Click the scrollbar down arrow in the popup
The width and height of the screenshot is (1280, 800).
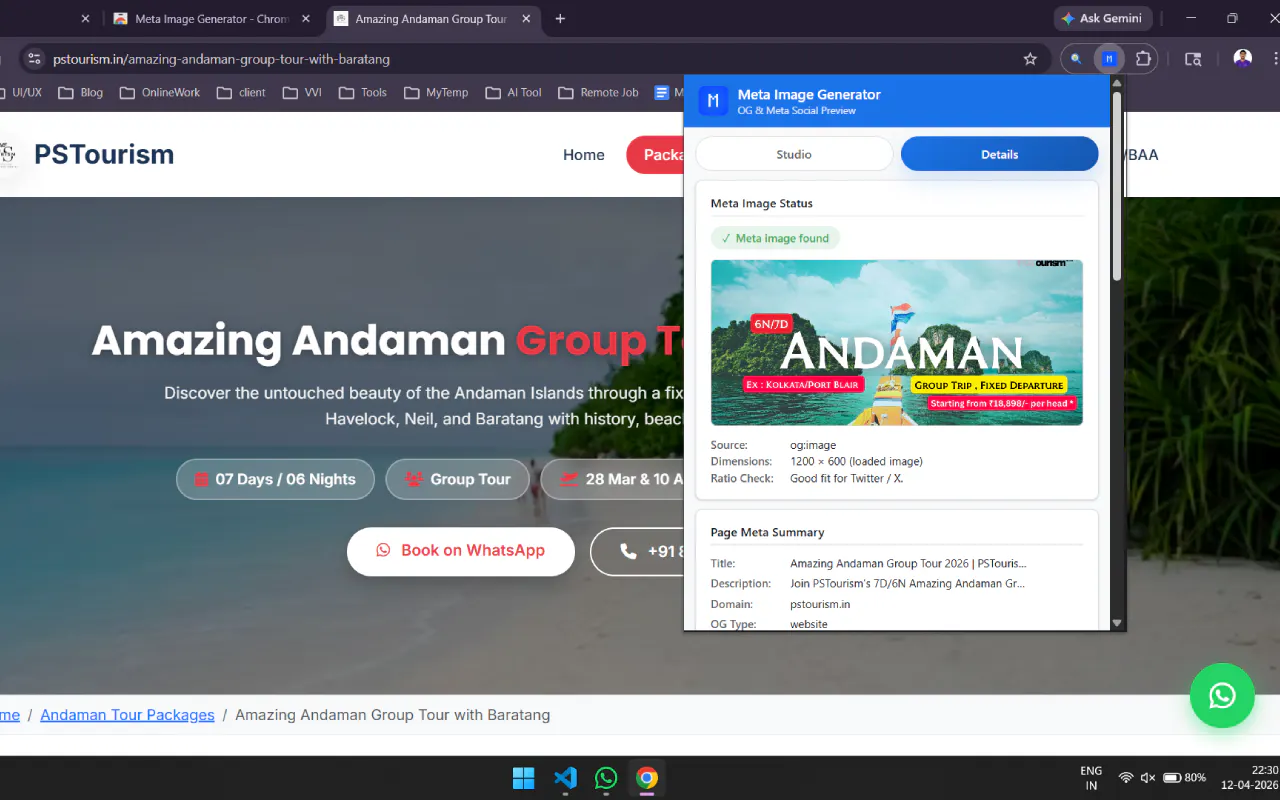[1117, 623]
